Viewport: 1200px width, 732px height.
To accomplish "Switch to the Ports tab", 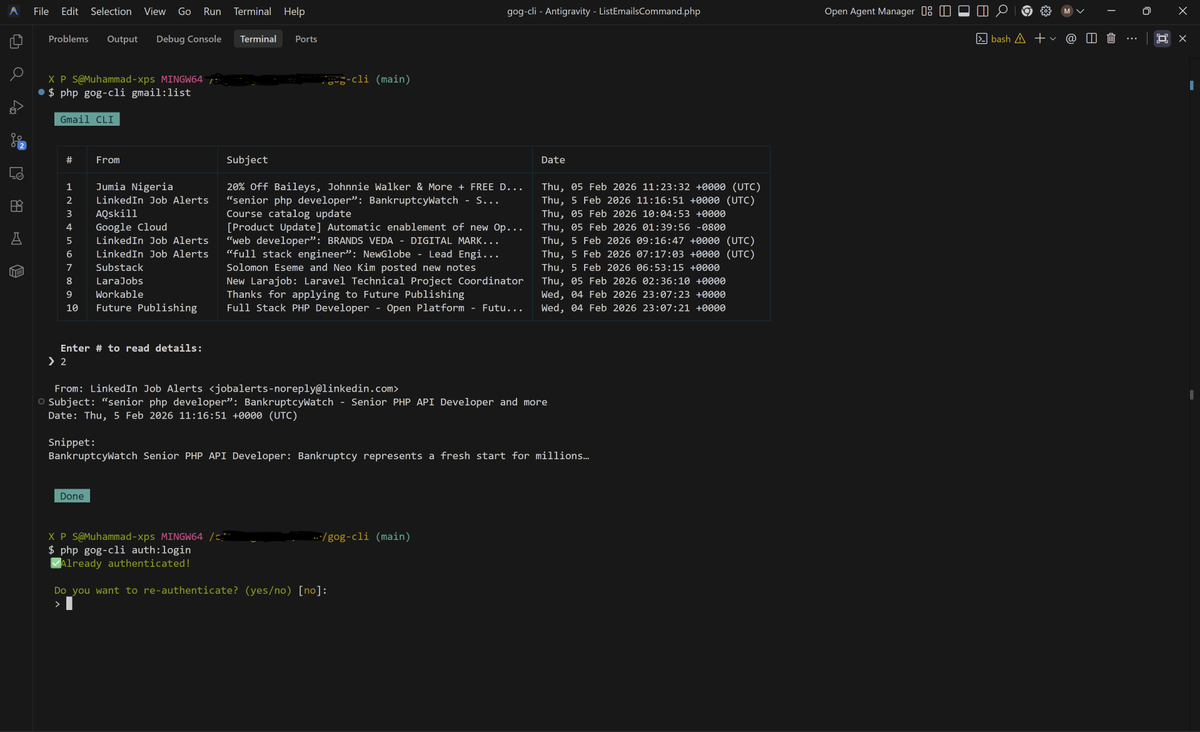I will pyautogui.click(x=306, y=39).
